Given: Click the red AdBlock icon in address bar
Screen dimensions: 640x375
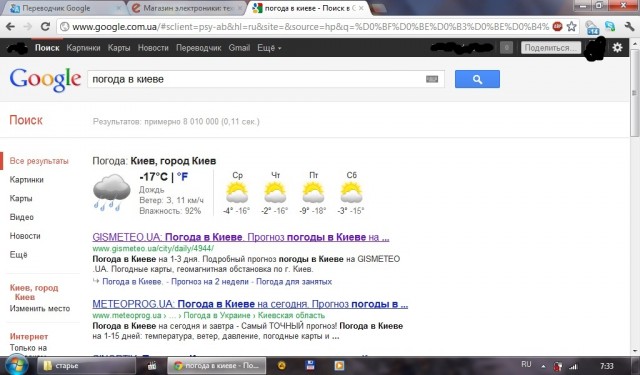Looking at the screenshot, I should pyautogui.click(x=557, y=27).
